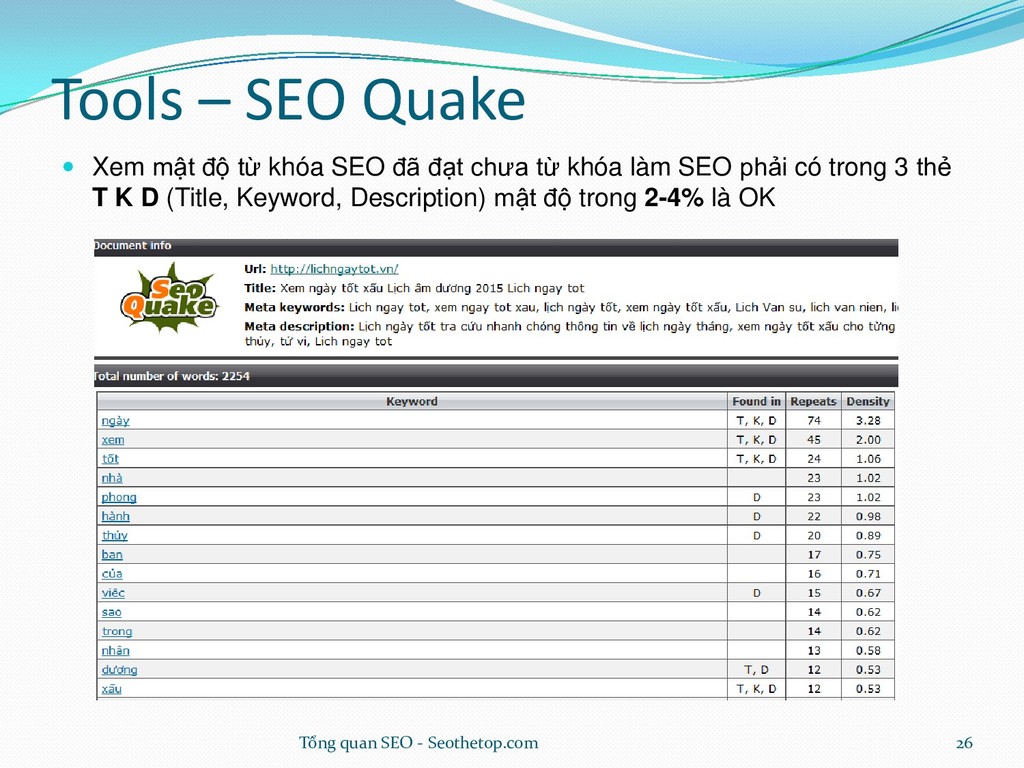Open keyword link 'nhà'
This screenshot has height=768, width=1024.
click(112, 478)
